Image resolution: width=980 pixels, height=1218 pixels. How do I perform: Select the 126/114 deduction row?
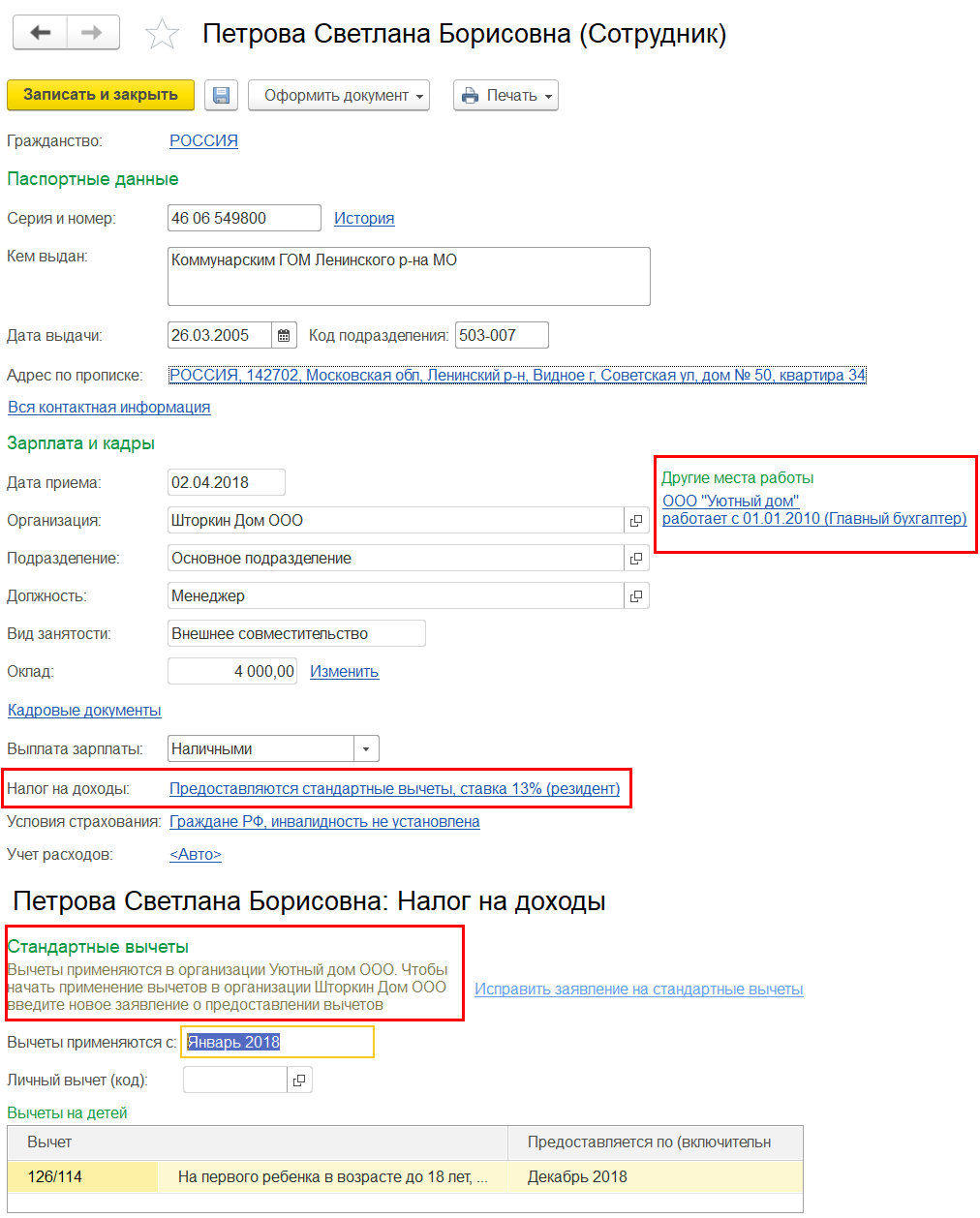[x=405, y=1176]
